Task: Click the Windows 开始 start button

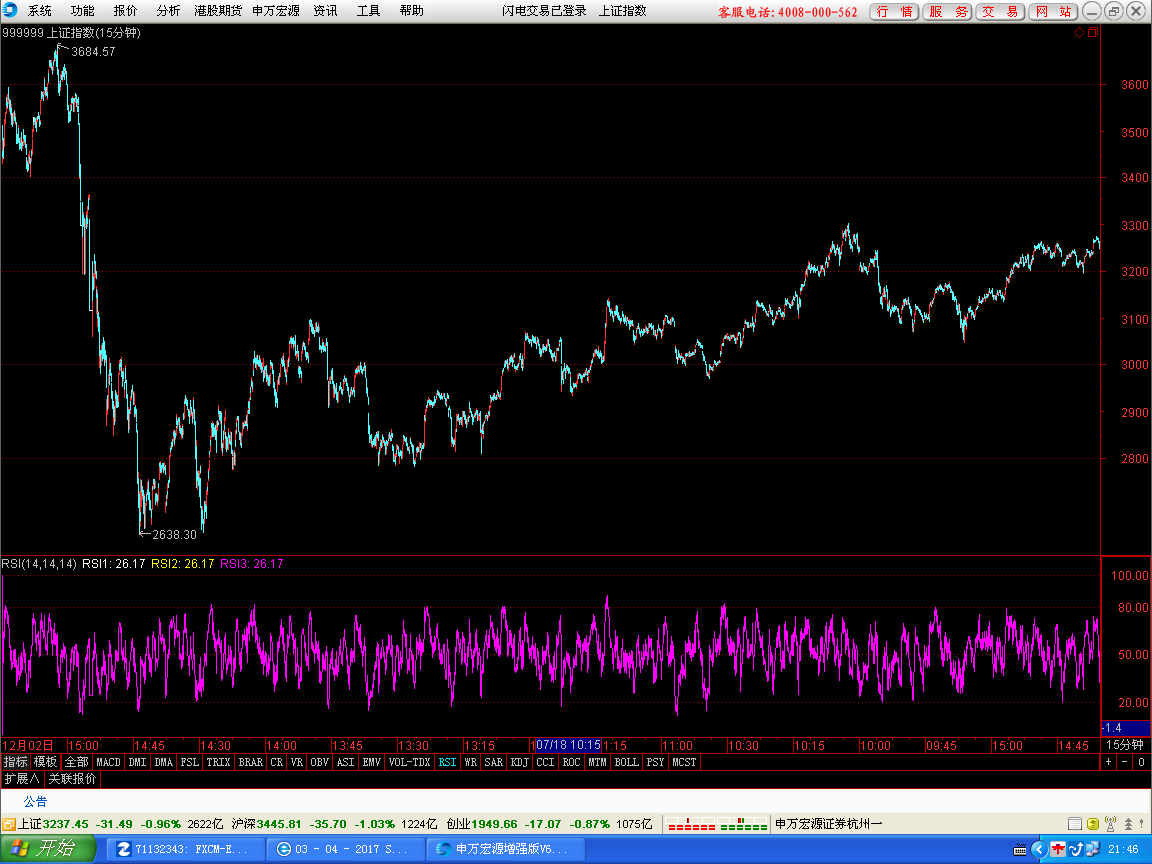Action: point(48,849)
